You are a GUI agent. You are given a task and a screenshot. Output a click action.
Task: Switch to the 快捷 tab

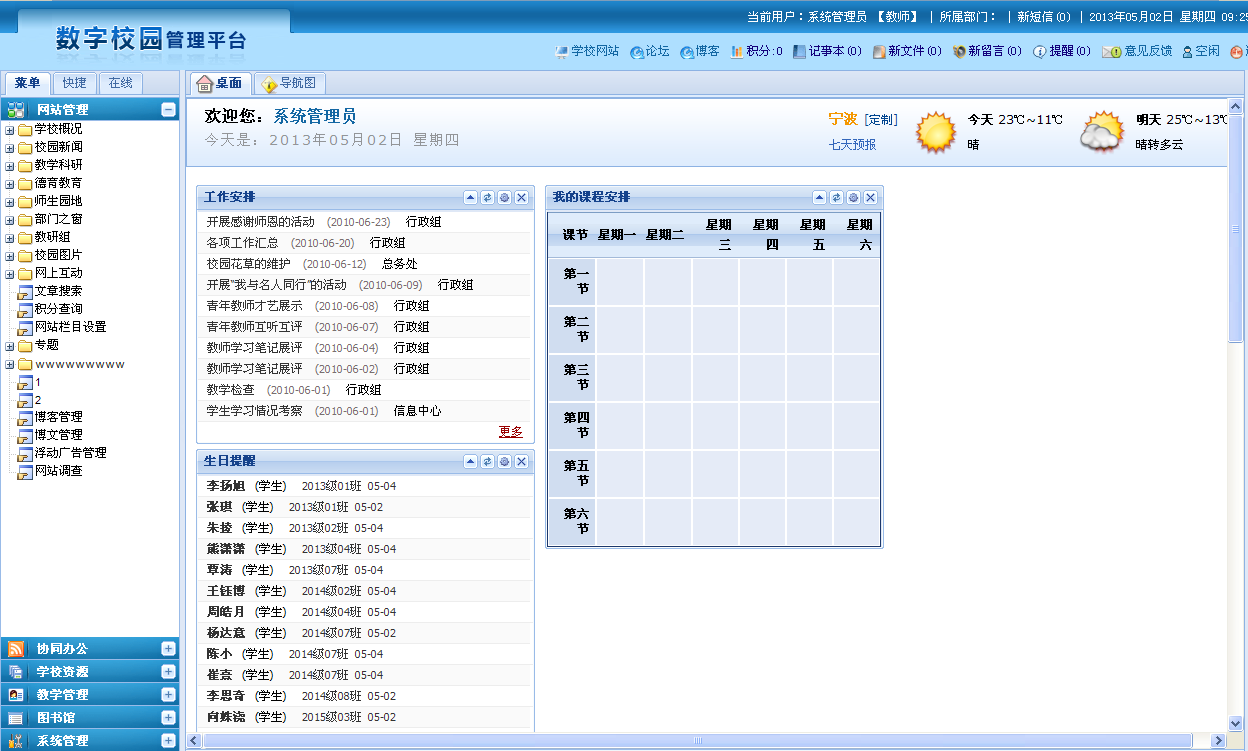(74, 83)
